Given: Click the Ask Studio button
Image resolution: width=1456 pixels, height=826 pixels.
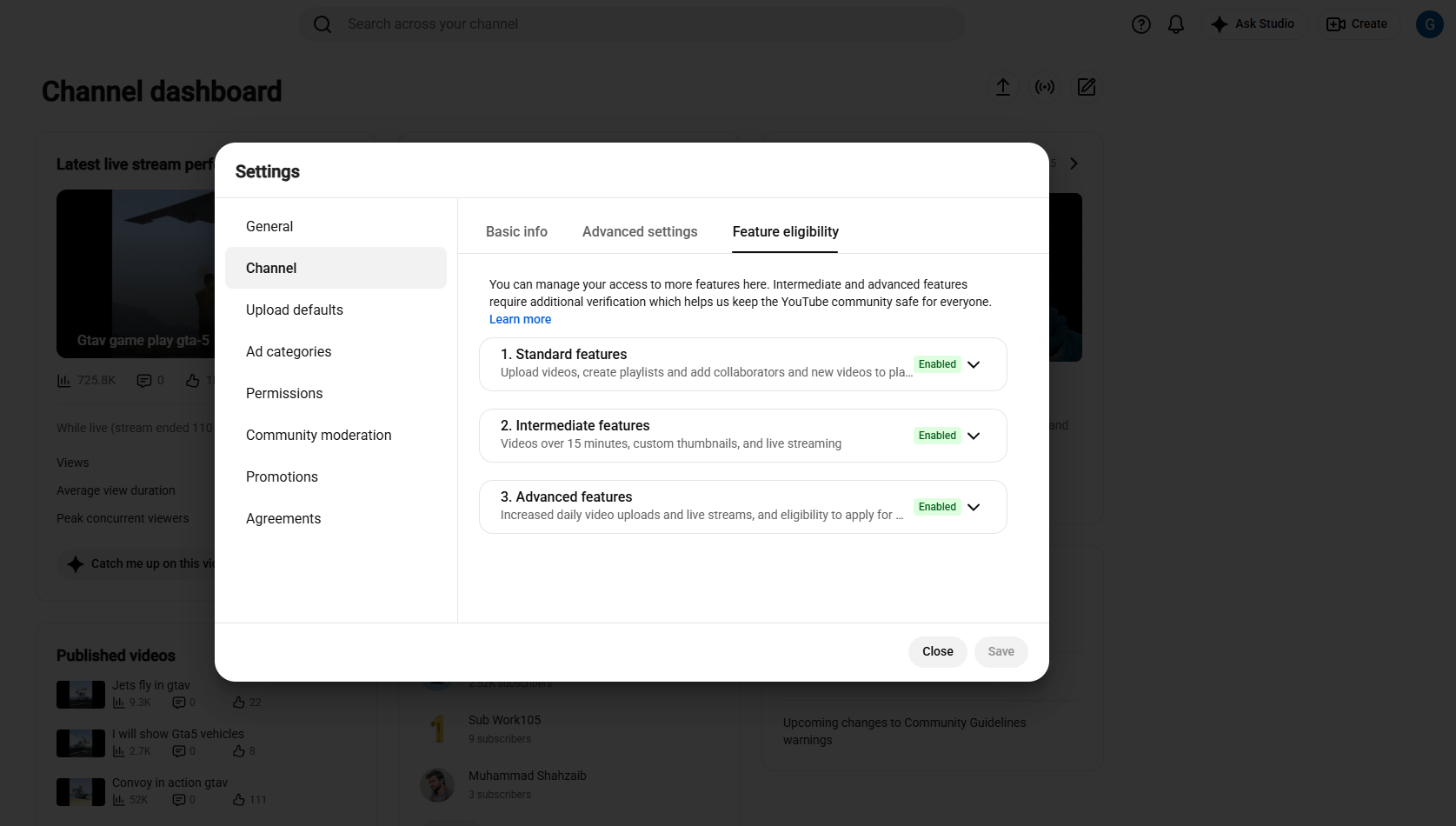Looking at the screenshot, I should click(x=1253, y=24).
